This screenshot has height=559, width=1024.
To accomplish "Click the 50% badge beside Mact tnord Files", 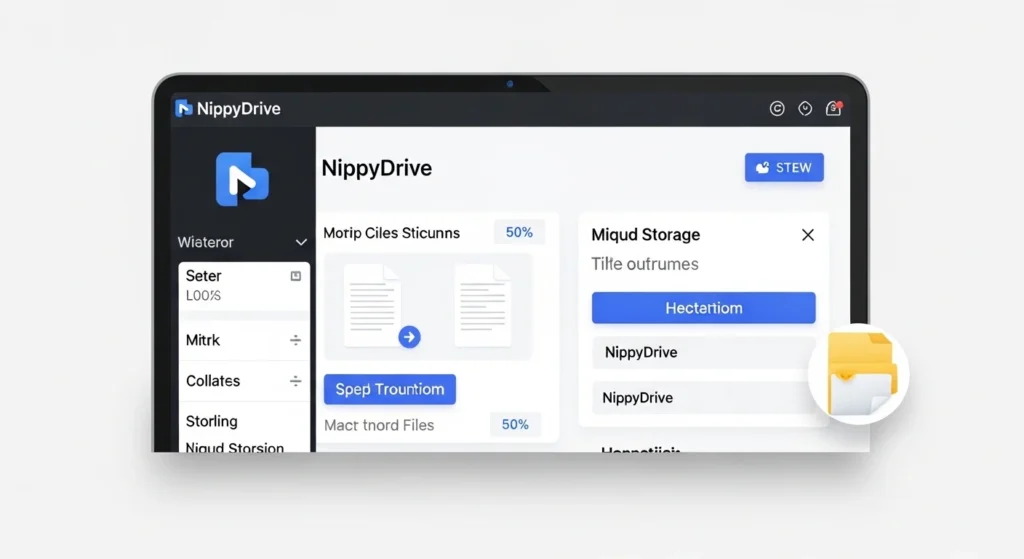I will tap(515, 424).
